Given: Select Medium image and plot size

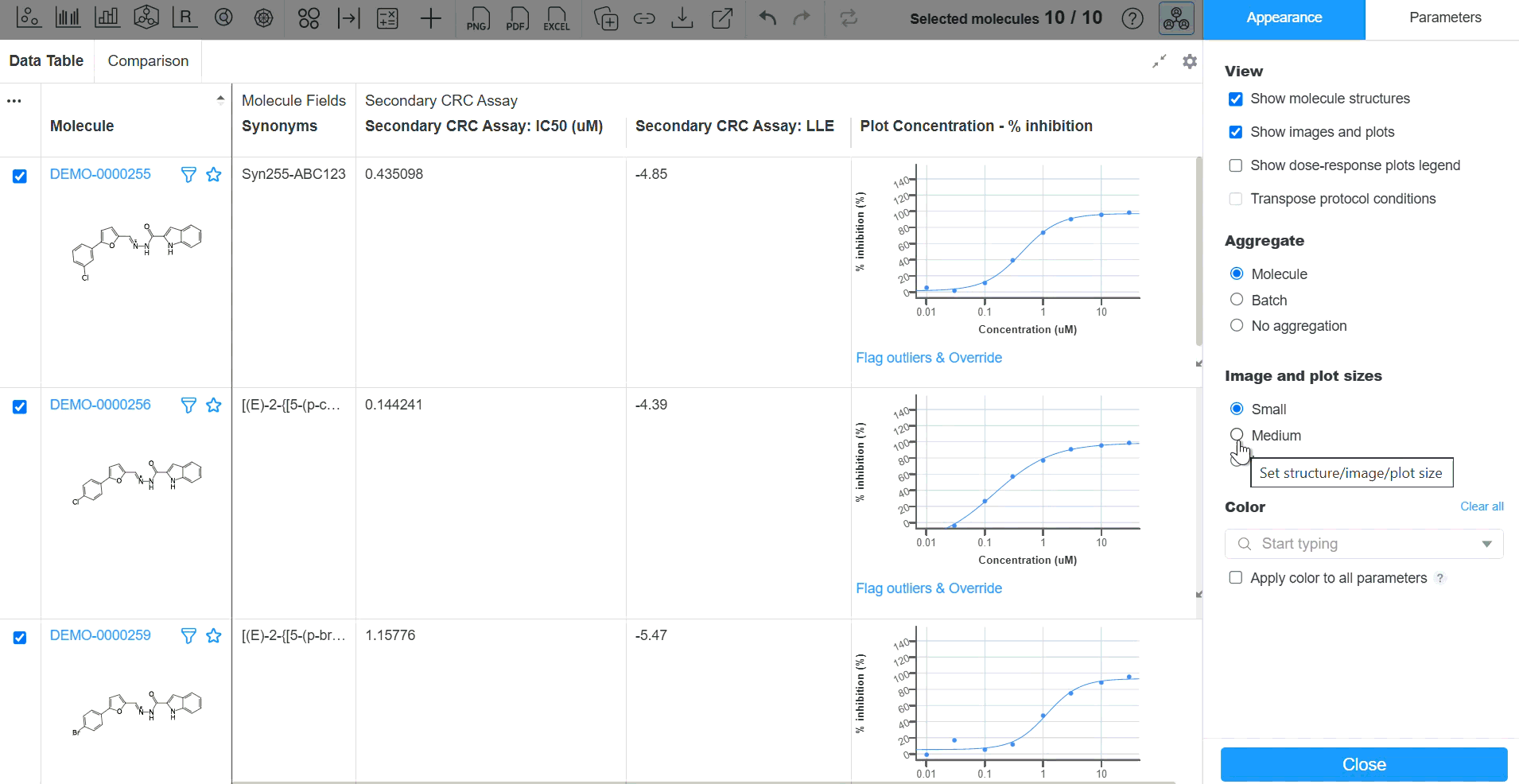Looking at the screenshot, I should 1237,434.
